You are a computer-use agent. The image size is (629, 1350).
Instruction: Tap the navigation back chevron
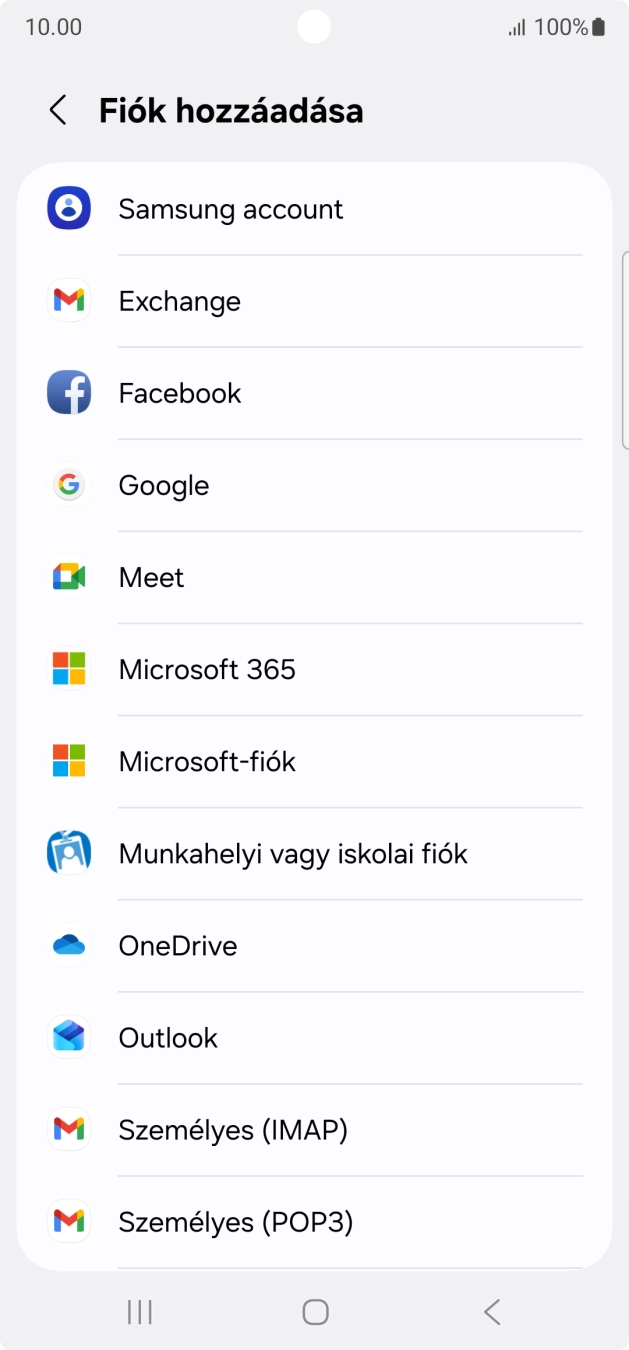coord(490,1311)
